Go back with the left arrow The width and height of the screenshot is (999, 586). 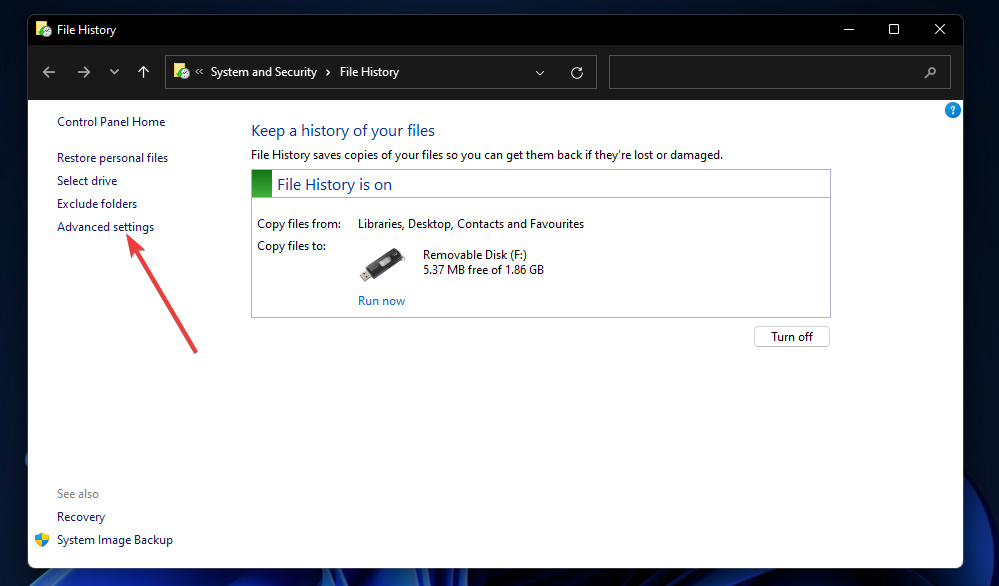(x=49, y=72)
